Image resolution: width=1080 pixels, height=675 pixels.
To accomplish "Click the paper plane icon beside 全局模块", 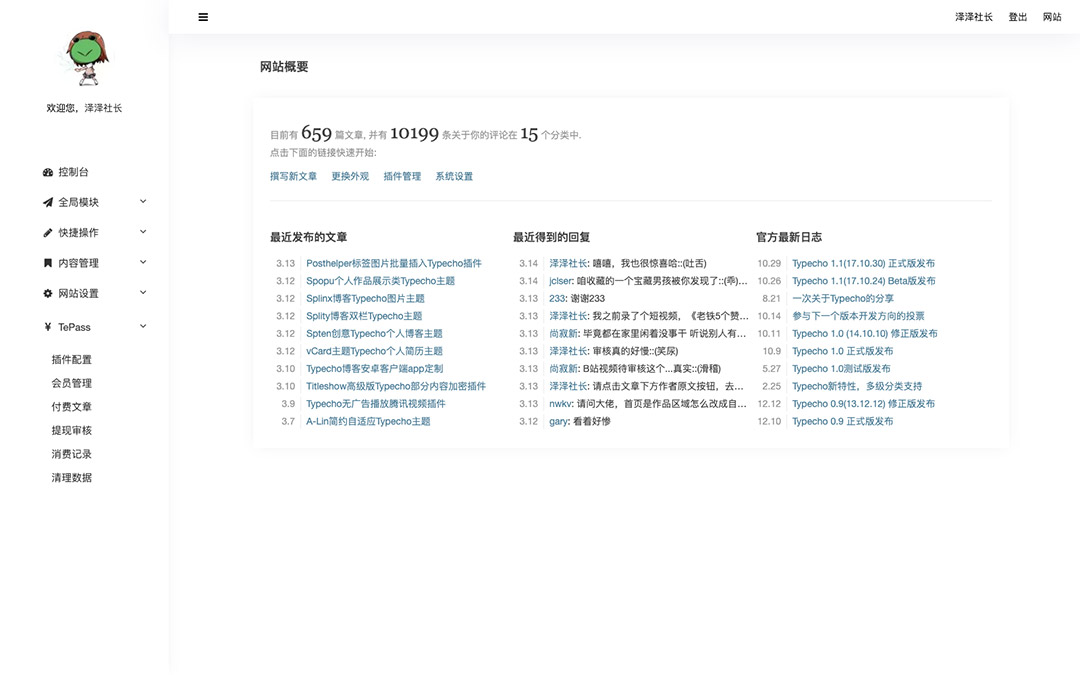I will click(48, 202).
